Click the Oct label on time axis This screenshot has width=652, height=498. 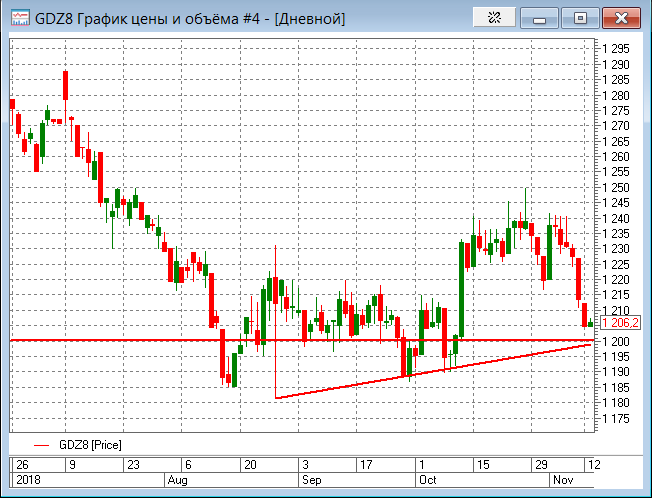[x=428, y=481]
